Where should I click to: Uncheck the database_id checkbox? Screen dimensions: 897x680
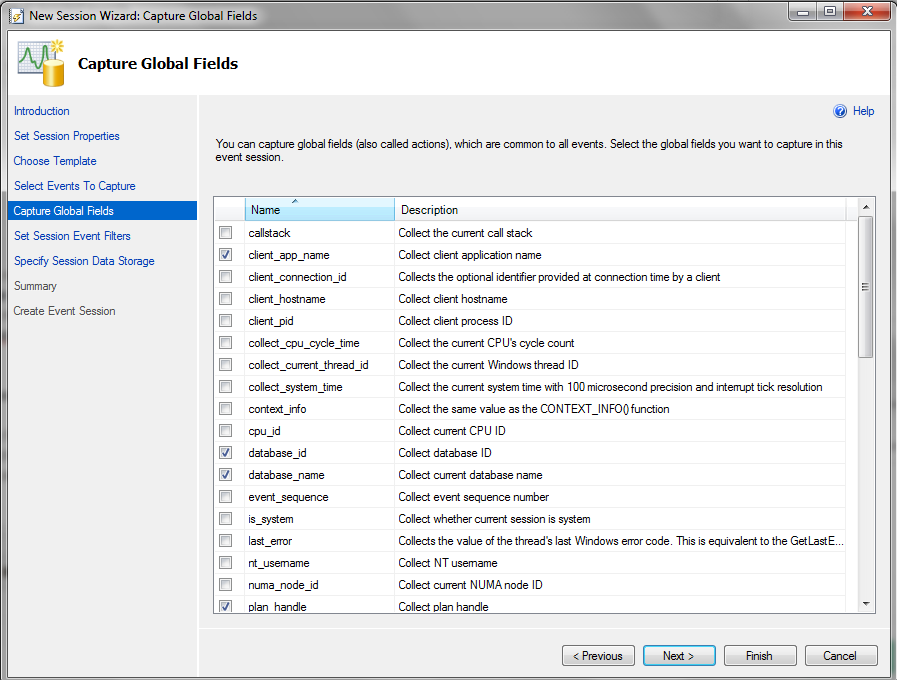(226, 453)
